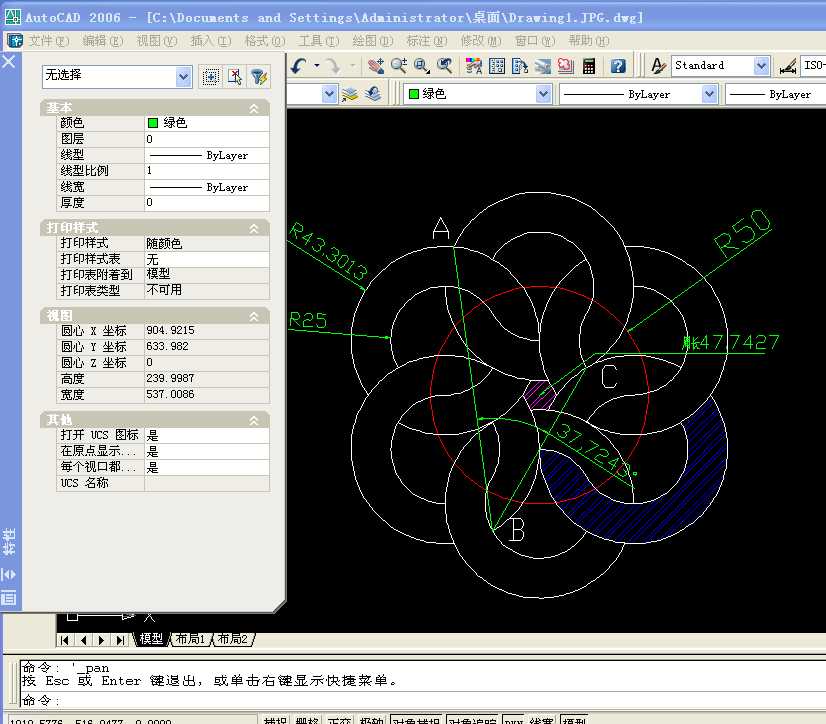Switch to the 布局2 layout tab
This screenshot has height=724, width=826.
232,639
